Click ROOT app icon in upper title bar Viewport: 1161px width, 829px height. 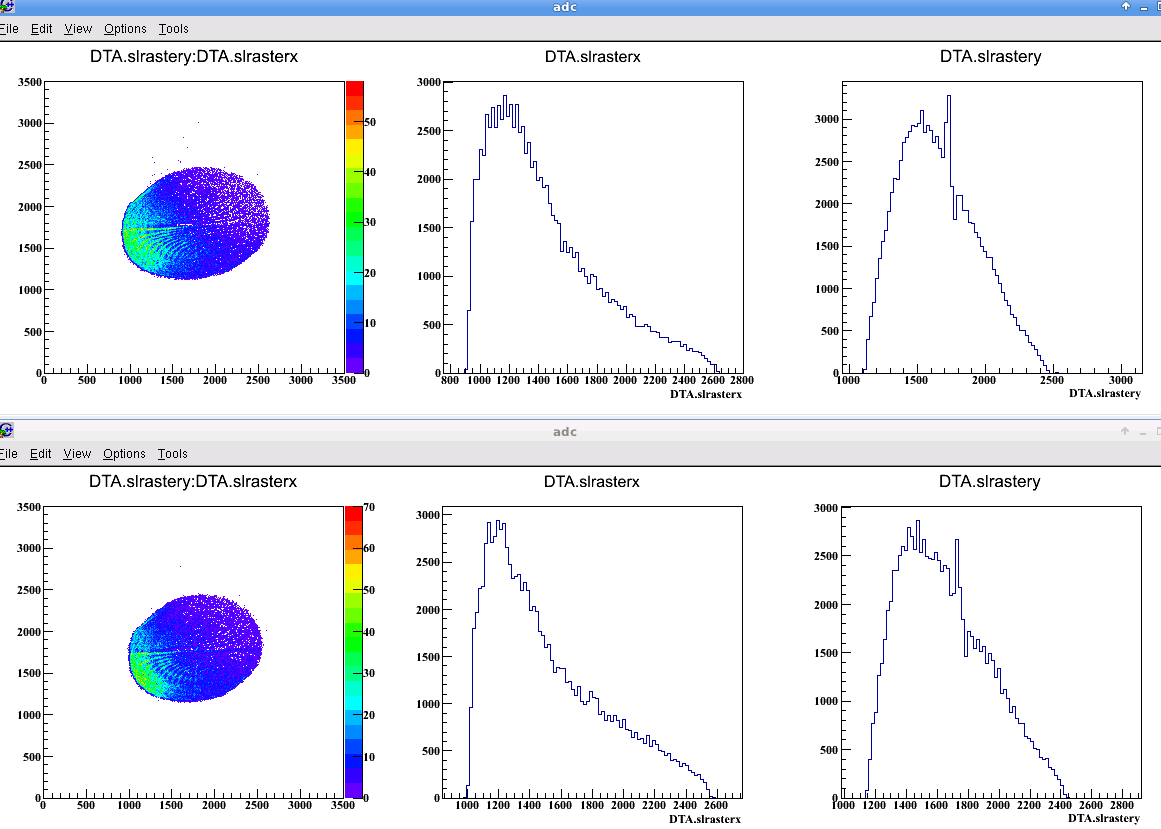coord(7,7)
